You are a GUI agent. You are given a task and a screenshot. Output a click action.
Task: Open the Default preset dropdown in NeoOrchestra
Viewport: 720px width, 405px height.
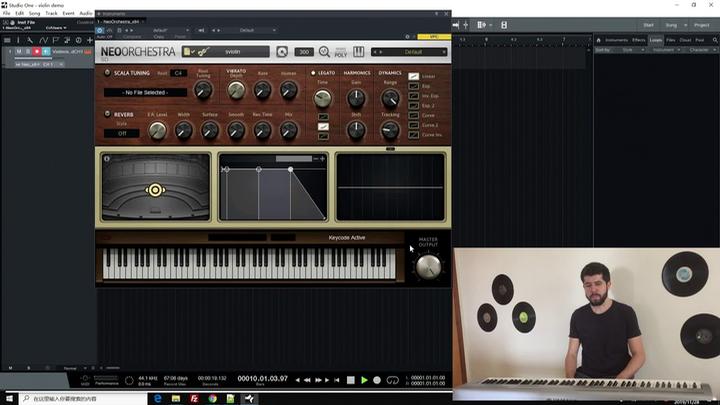[x=410, y=52]
